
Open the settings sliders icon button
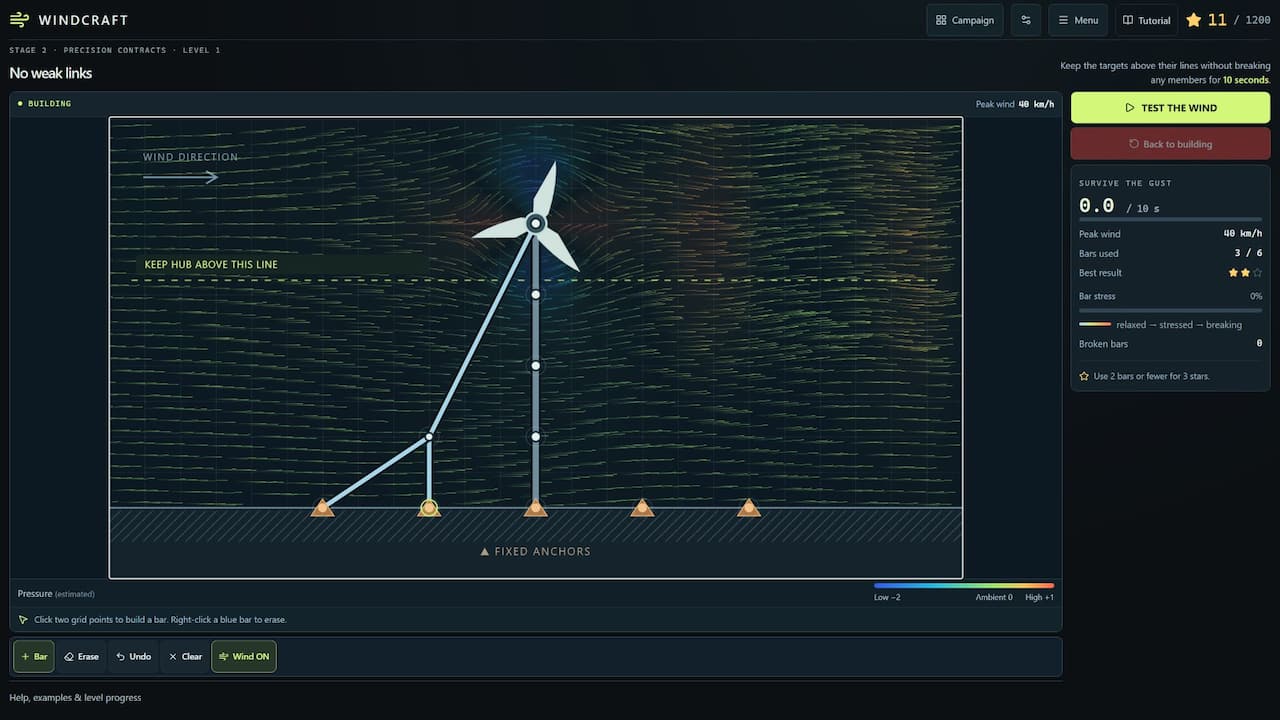(x=1025, y=20)
